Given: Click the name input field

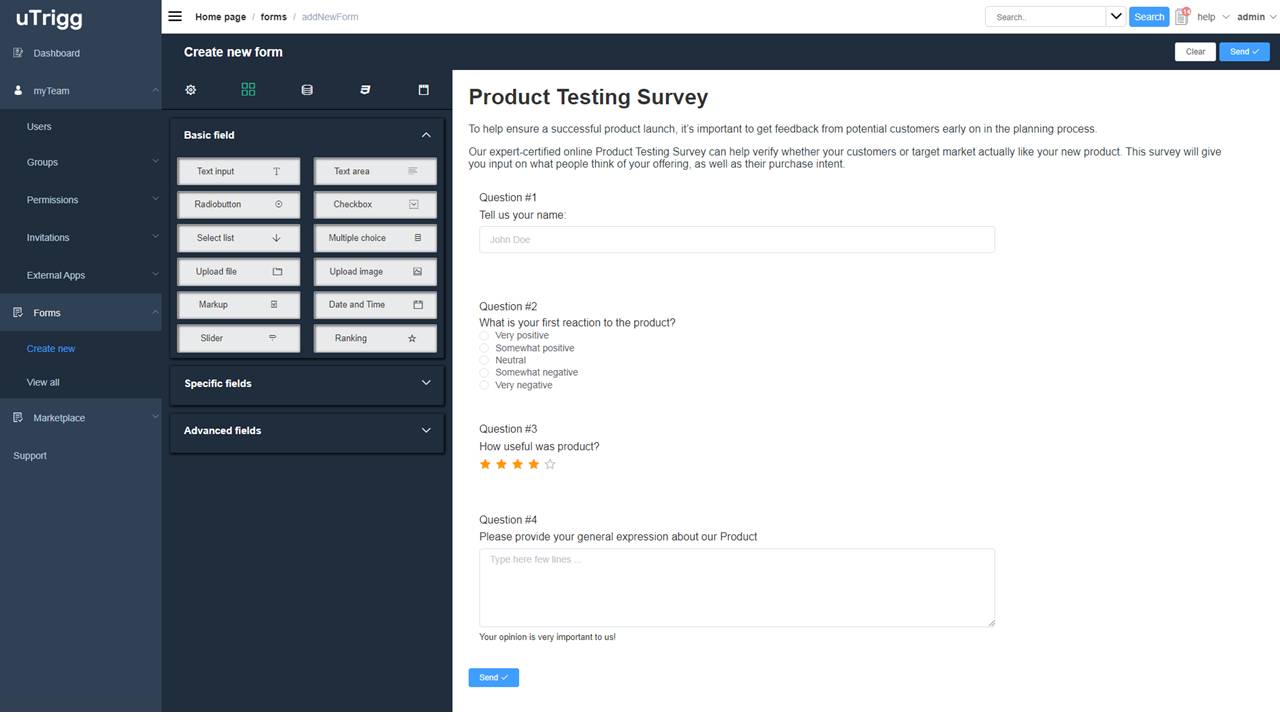Looking at the screenshot, I should point(736,239).
